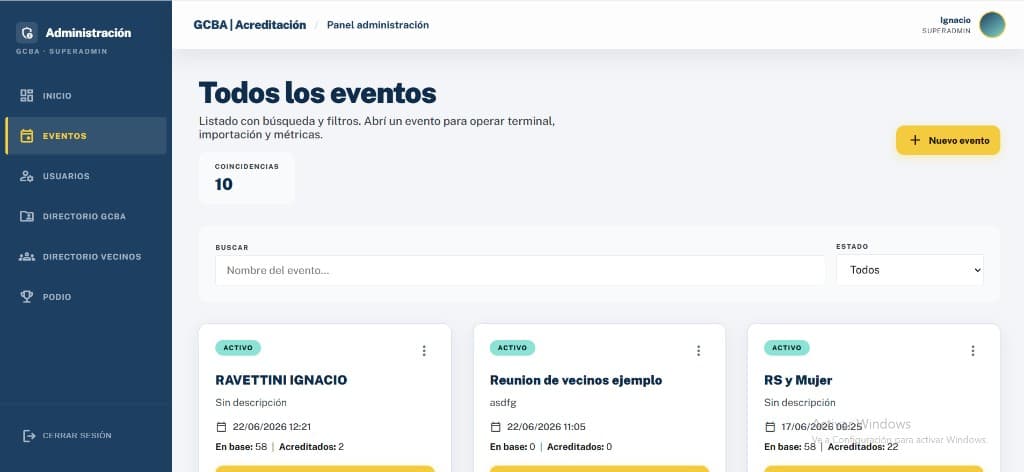Click the Ignacio username text
The height and width of the screenshot is (472, 1024).
[955, 20]
